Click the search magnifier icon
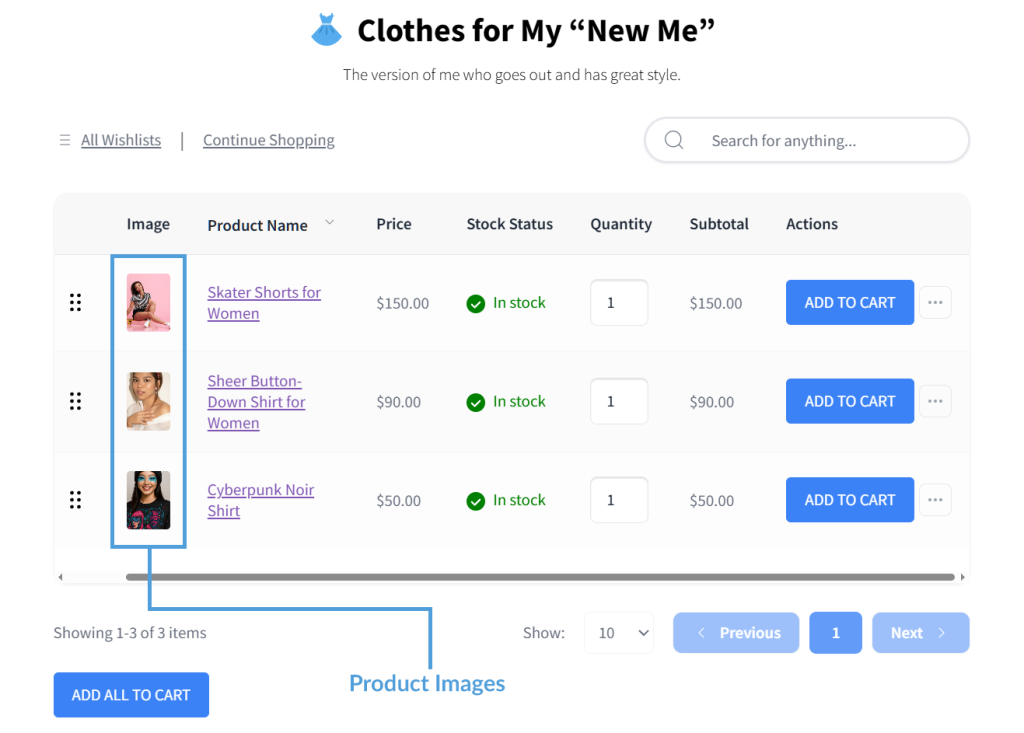Screen dimensions: 1024x733 (673, 140)
